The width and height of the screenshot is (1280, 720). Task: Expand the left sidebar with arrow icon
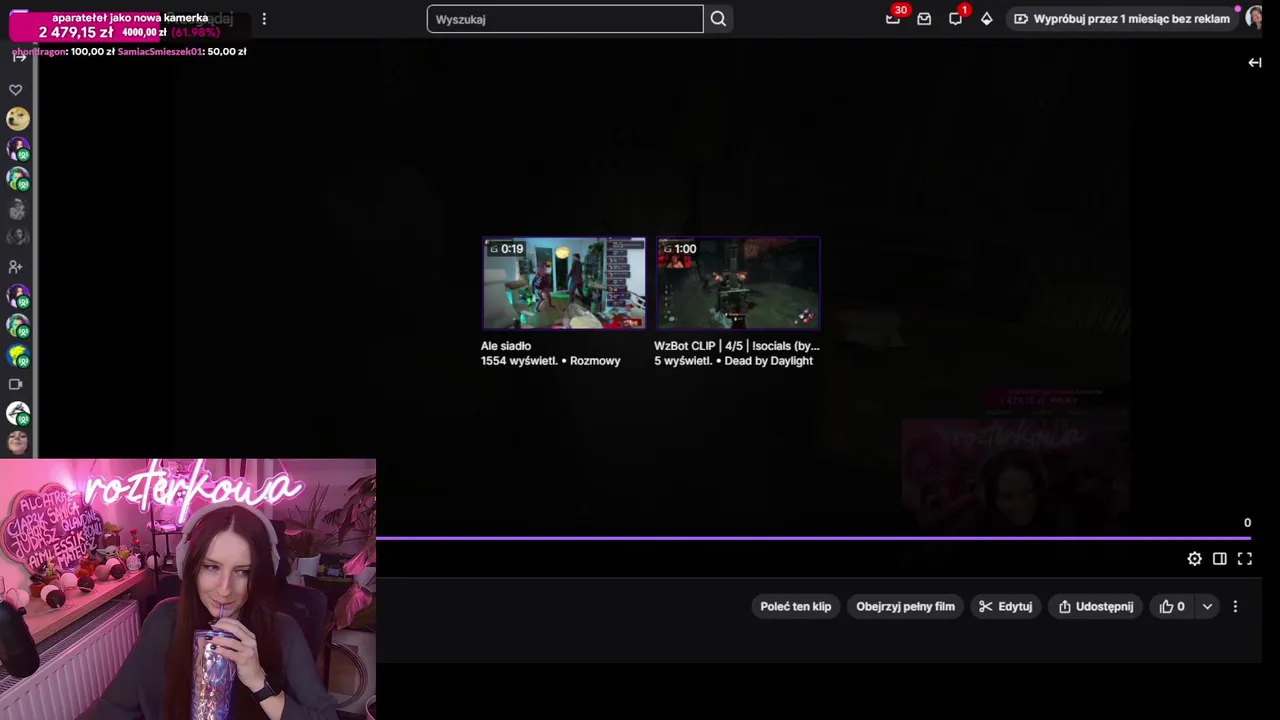tap(19, 57)
